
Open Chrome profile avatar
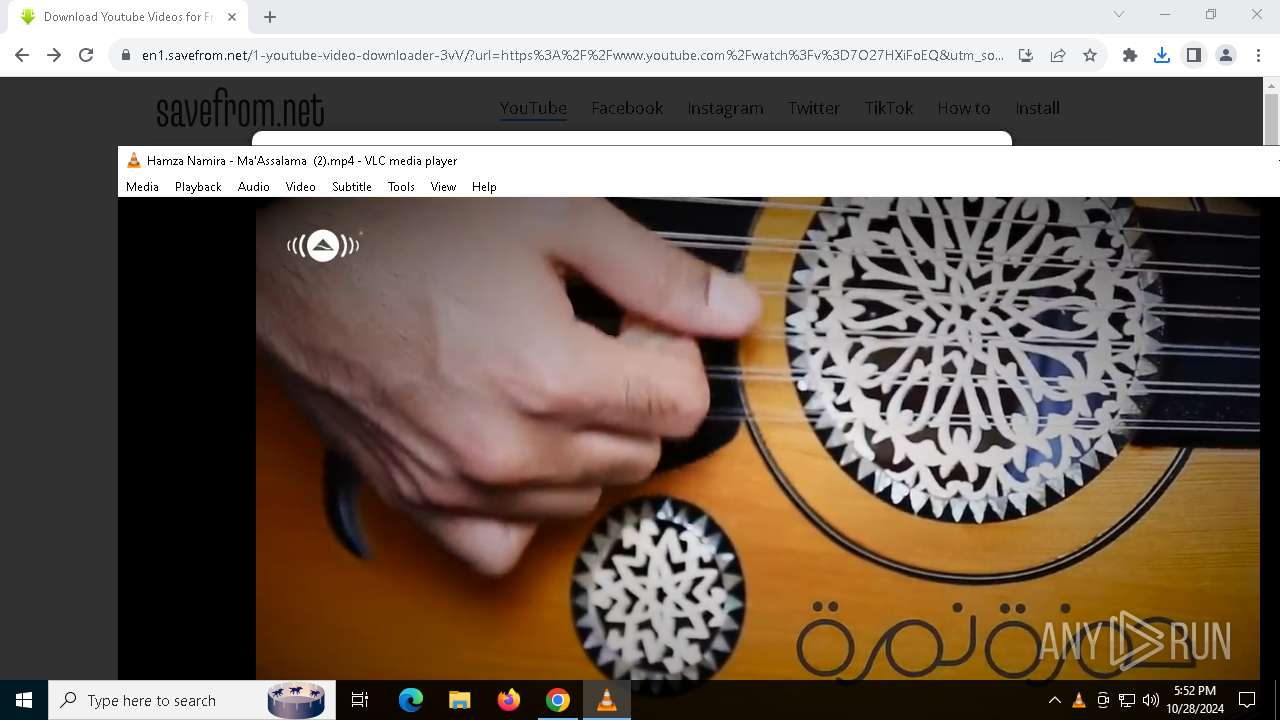(x=1226, y=56)
